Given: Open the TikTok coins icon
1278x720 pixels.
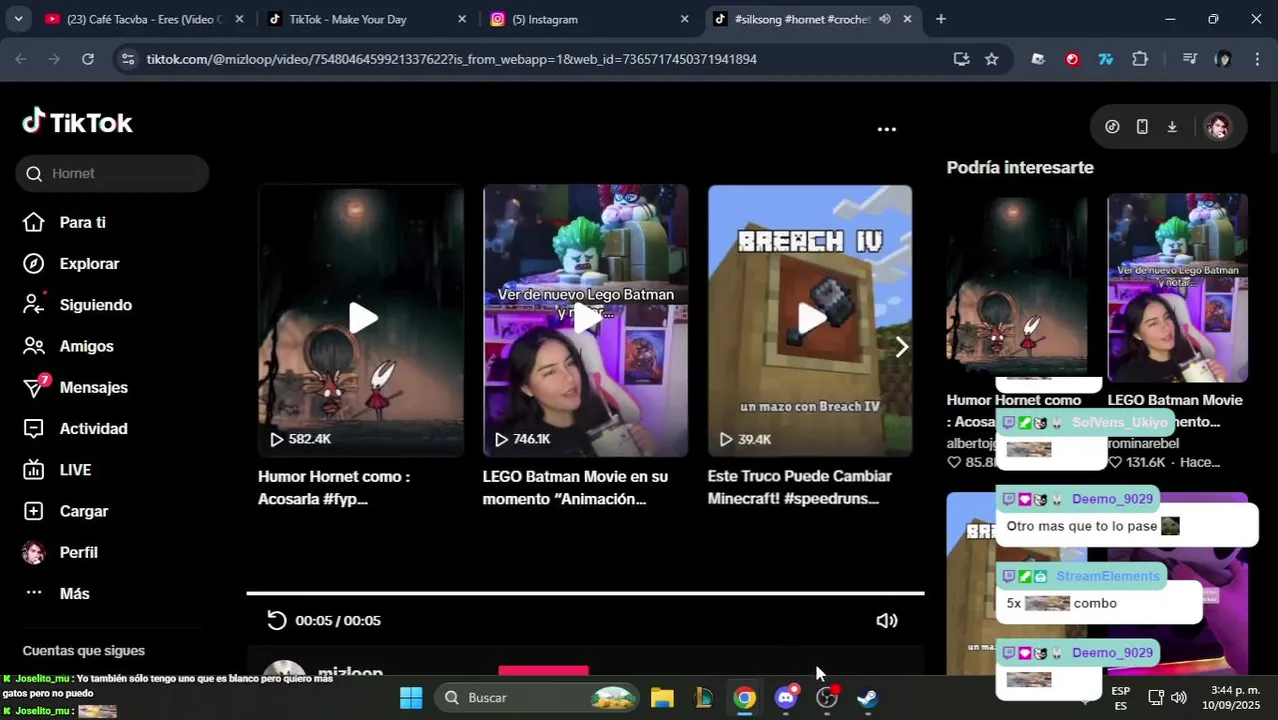Looking at the screenshot, I should pos(1112,127).
